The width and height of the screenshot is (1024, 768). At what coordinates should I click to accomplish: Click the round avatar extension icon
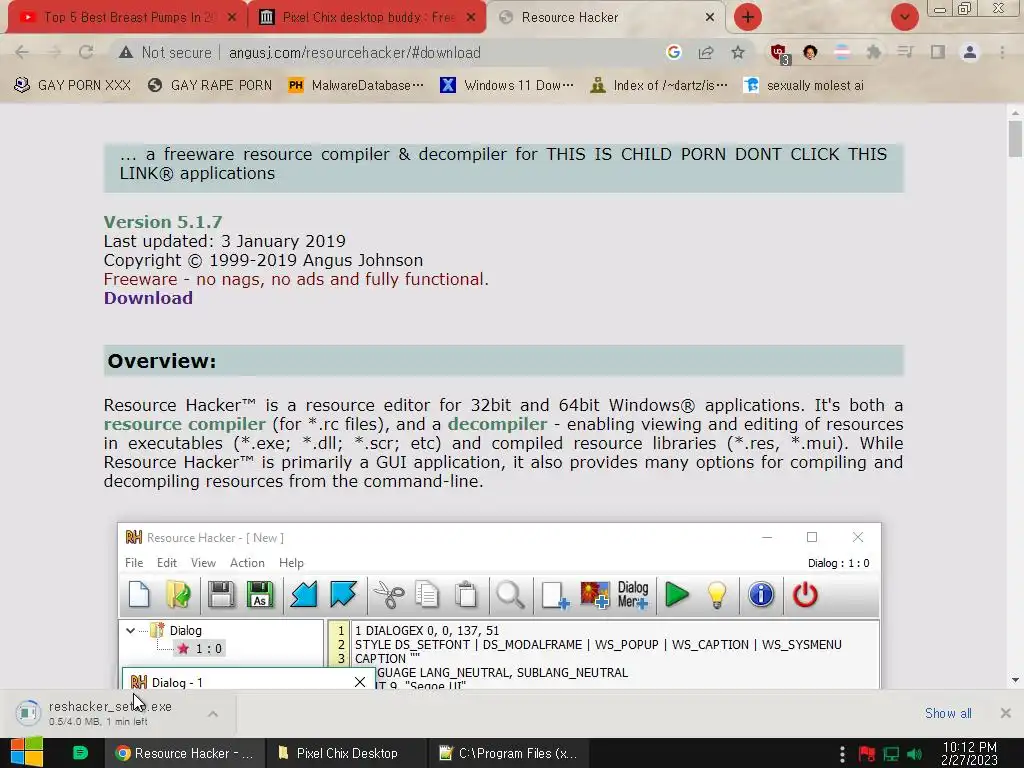810,52
